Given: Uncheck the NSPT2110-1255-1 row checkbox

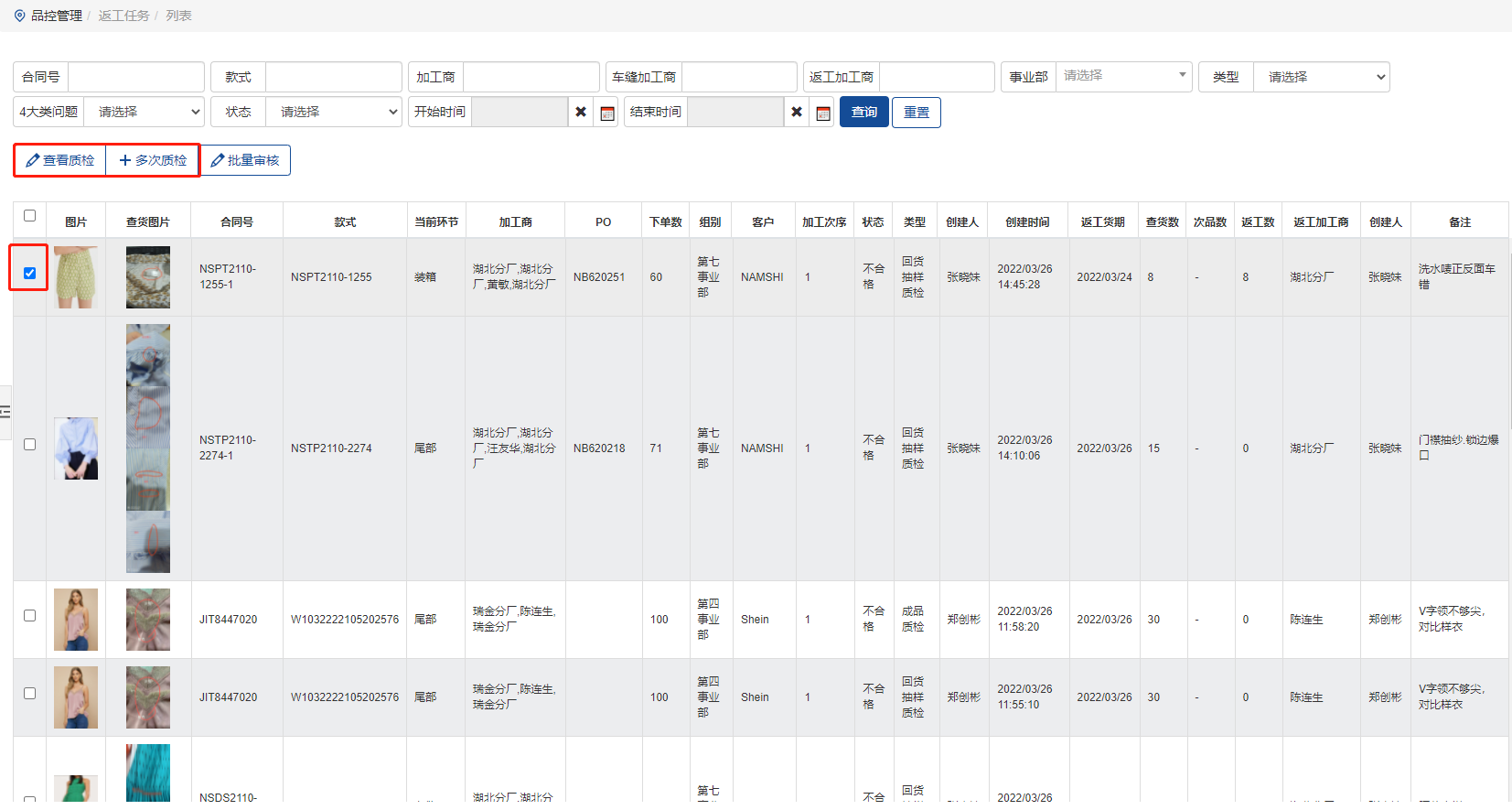Looking at the screenshot, I should click(x=29, y=273).
